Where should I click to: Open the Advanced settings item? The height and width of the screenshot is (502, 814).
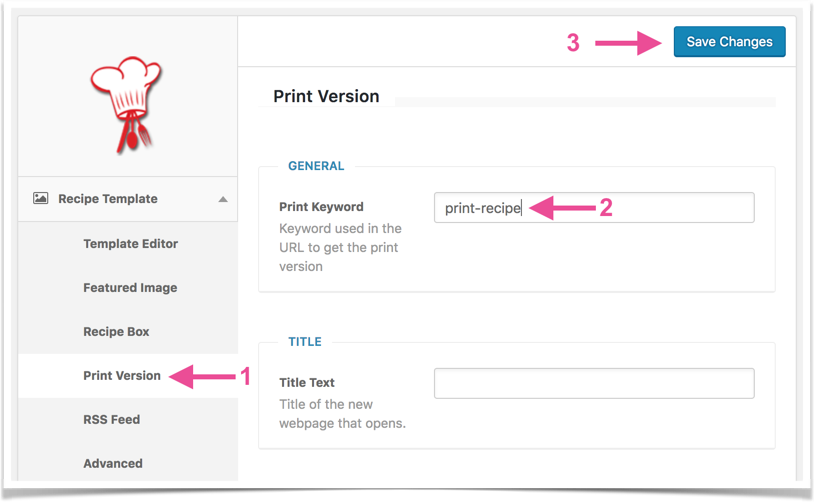click(113, 463)
